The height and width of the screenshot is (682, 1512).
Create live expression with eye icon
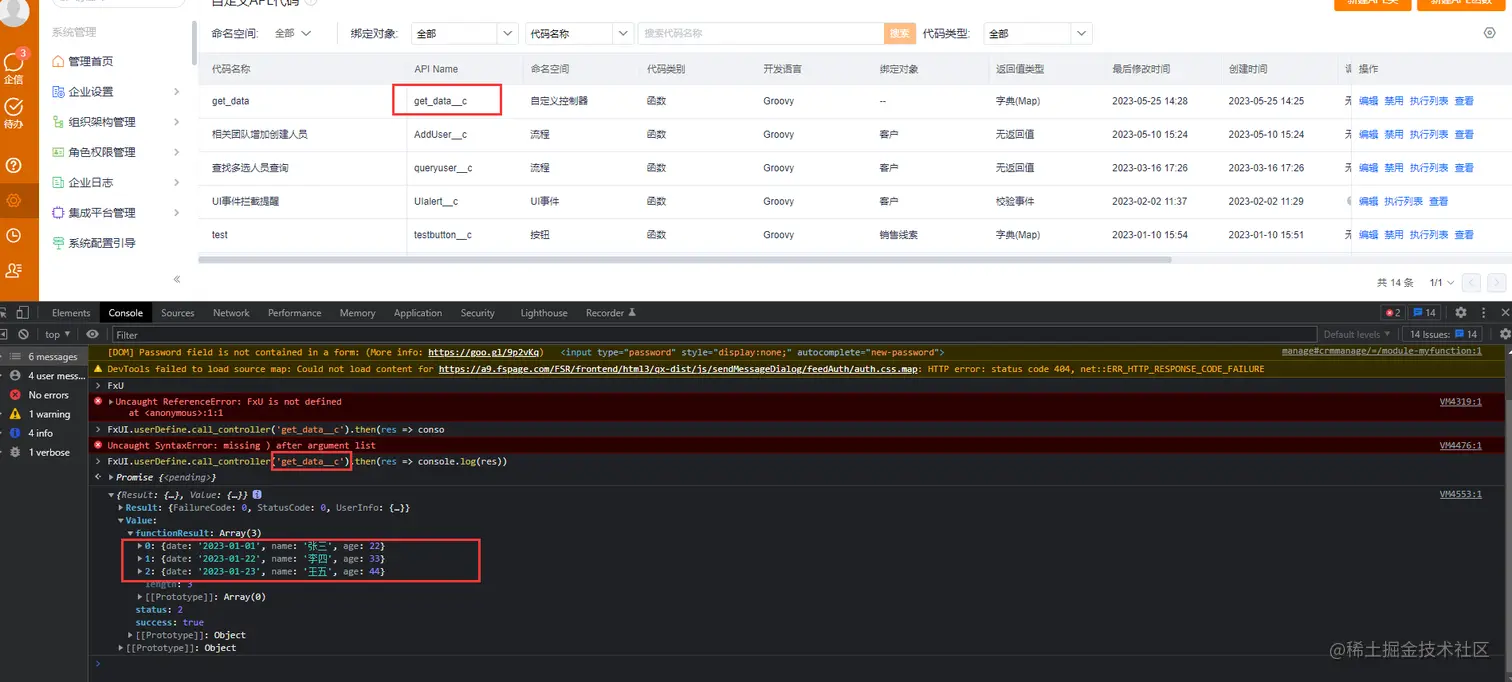click(x=93, y=334)
